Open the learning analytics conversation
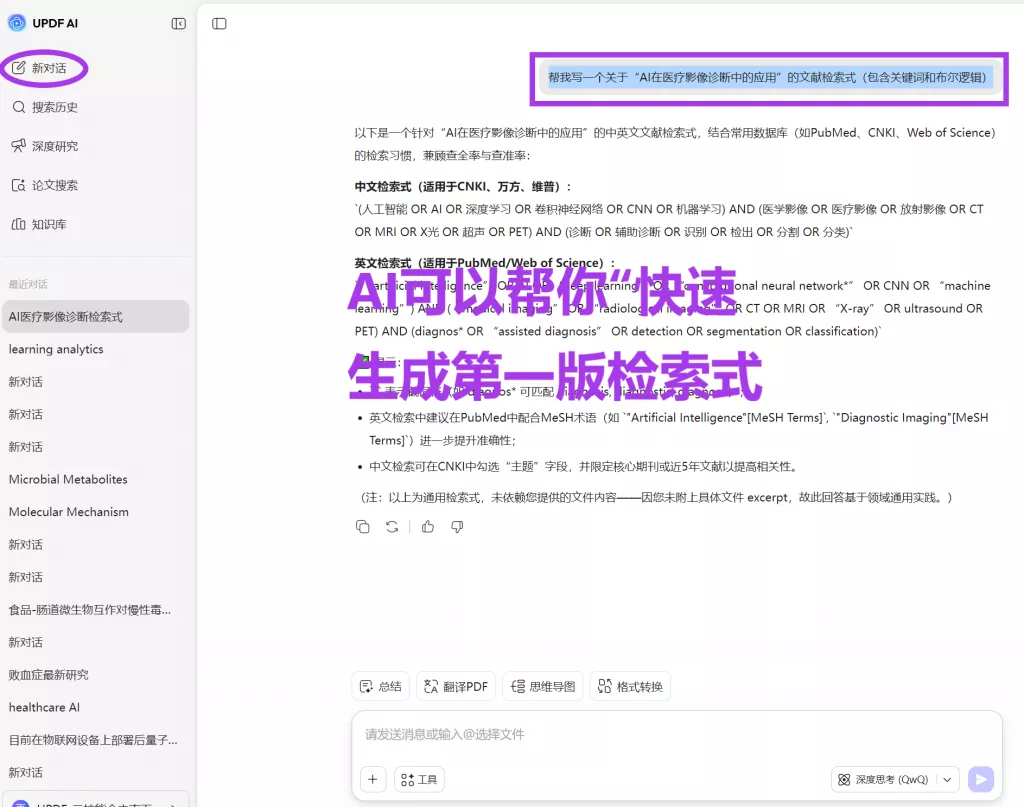Screen dimensions: 1024x807 click(x=58, y=349)
